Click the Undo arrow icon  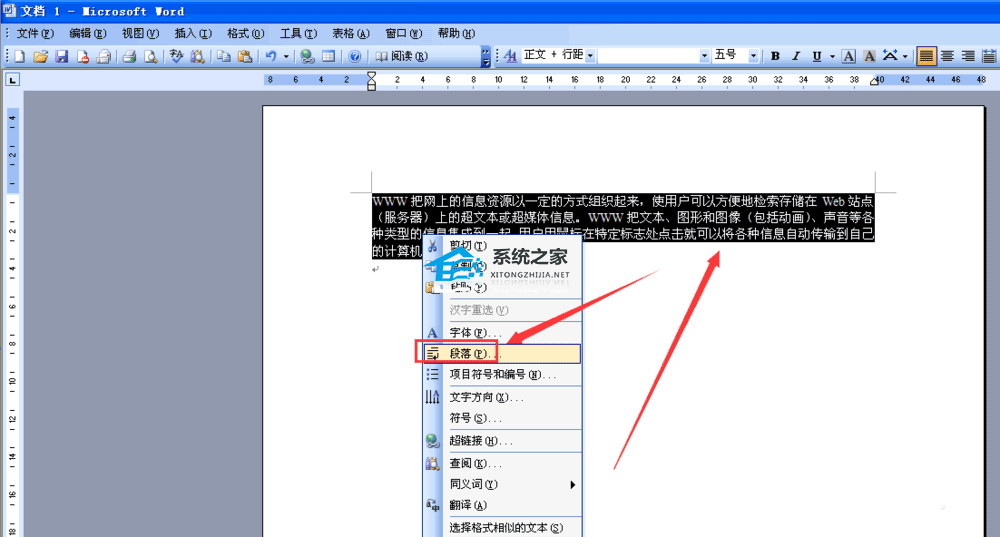271,57
